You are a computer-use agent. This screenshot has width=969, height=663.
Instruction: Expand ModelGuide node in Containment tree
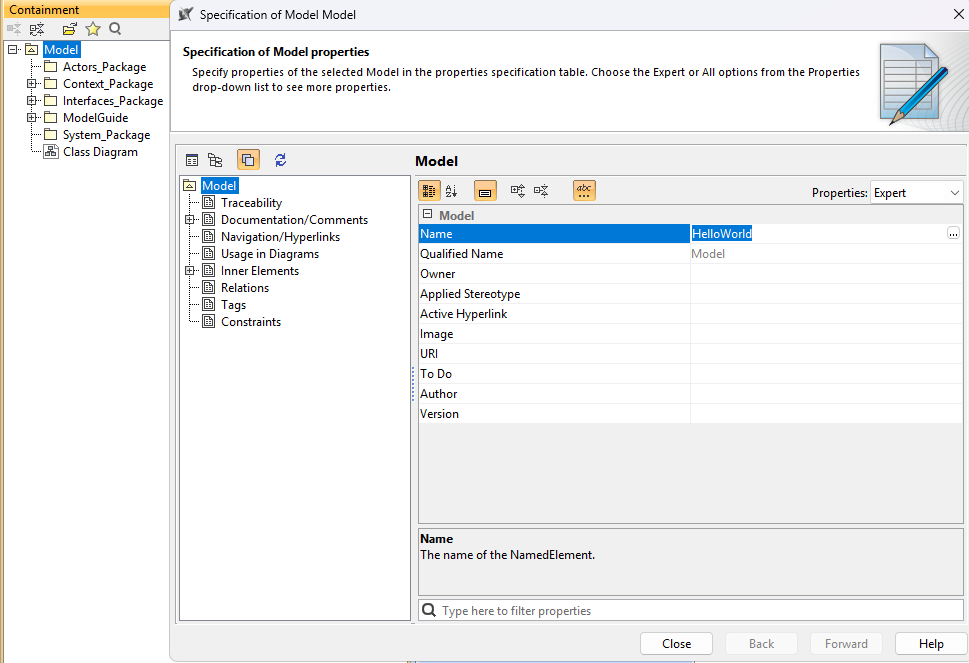[x=31, y=117]
